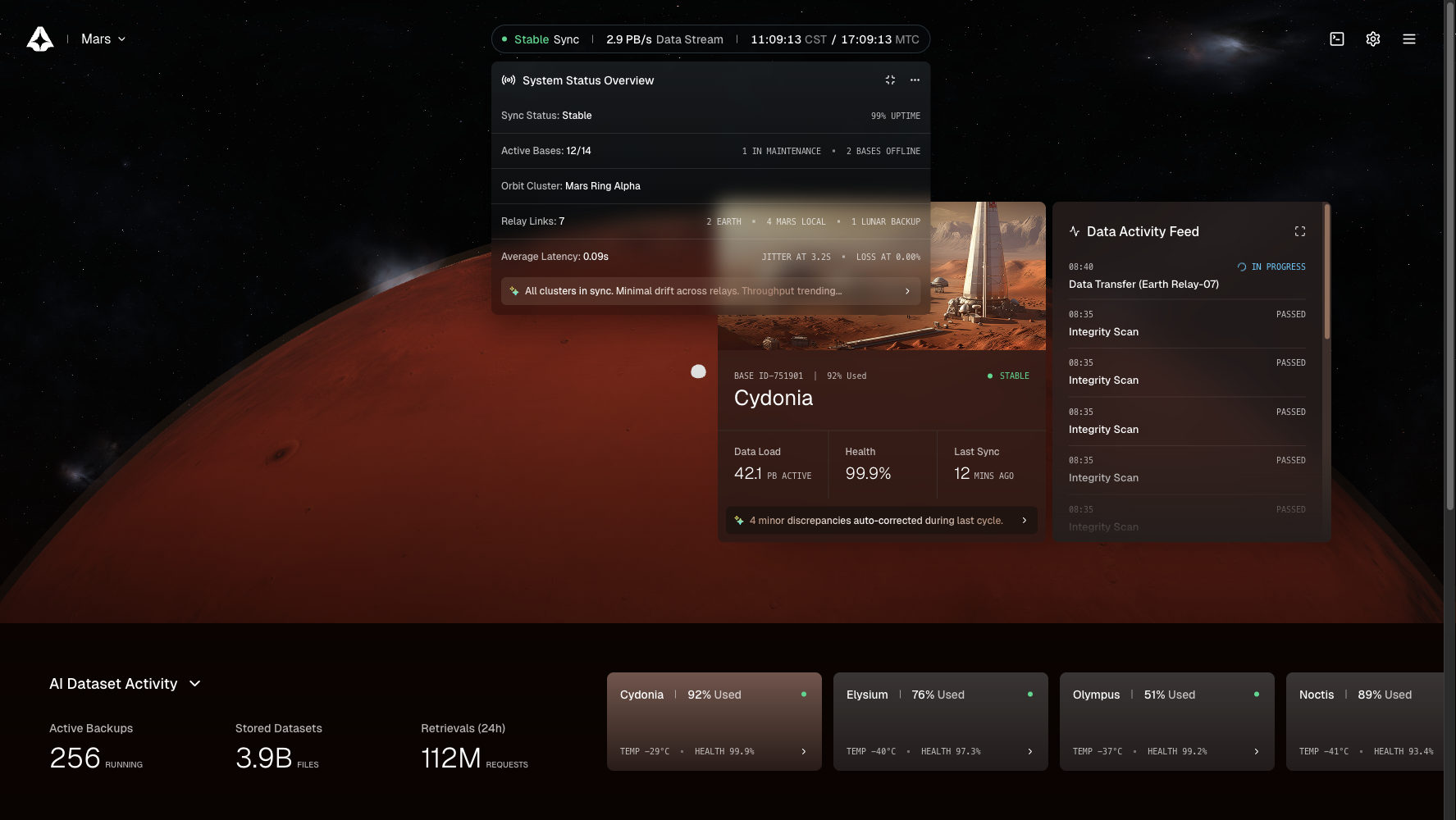
Task: Click the app logo in top left corner
Action: [41, 37]
